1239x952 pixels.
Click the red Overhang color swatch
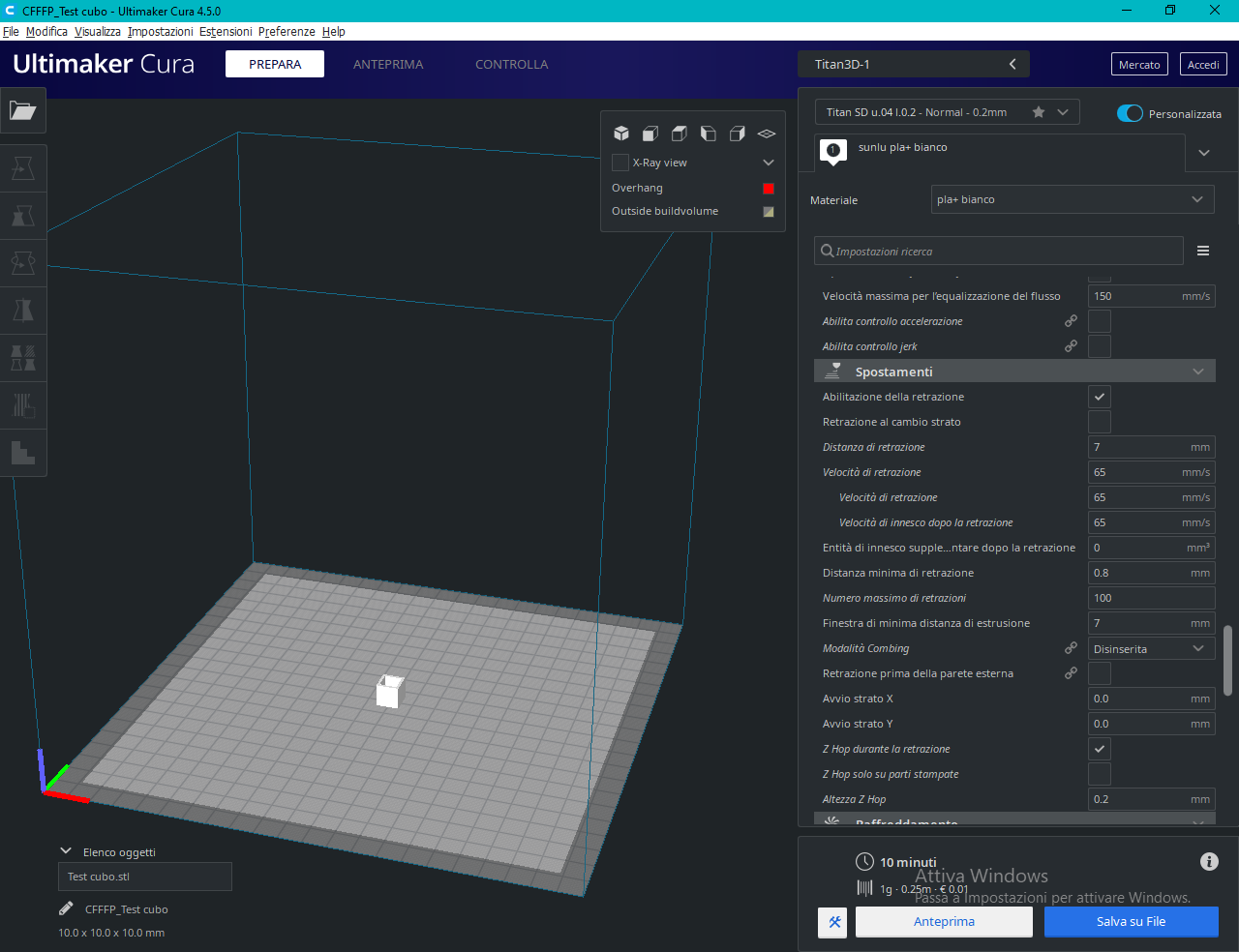pyautogui.click(x=769, y=189)
